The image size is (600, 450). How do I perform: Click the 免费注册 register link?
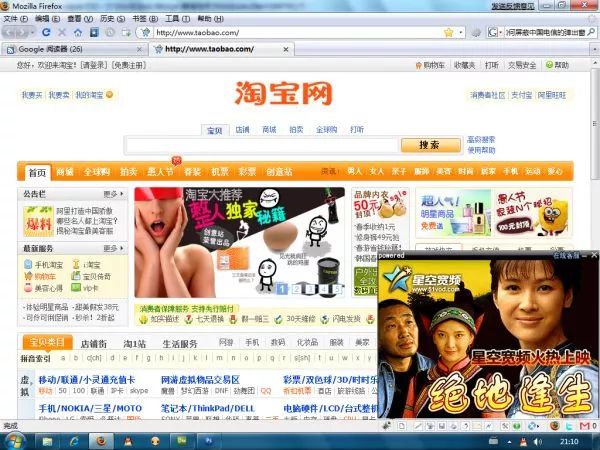click(129, 65)
